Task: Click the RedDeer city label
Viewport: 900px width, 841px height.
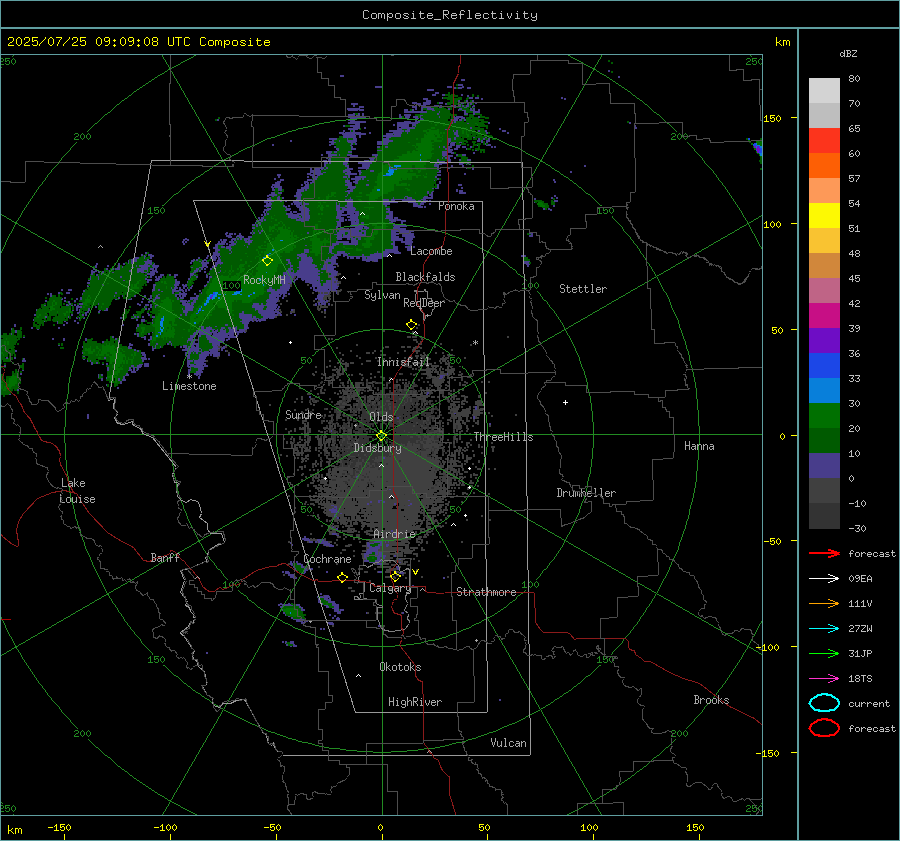Action: click(424, 303)
